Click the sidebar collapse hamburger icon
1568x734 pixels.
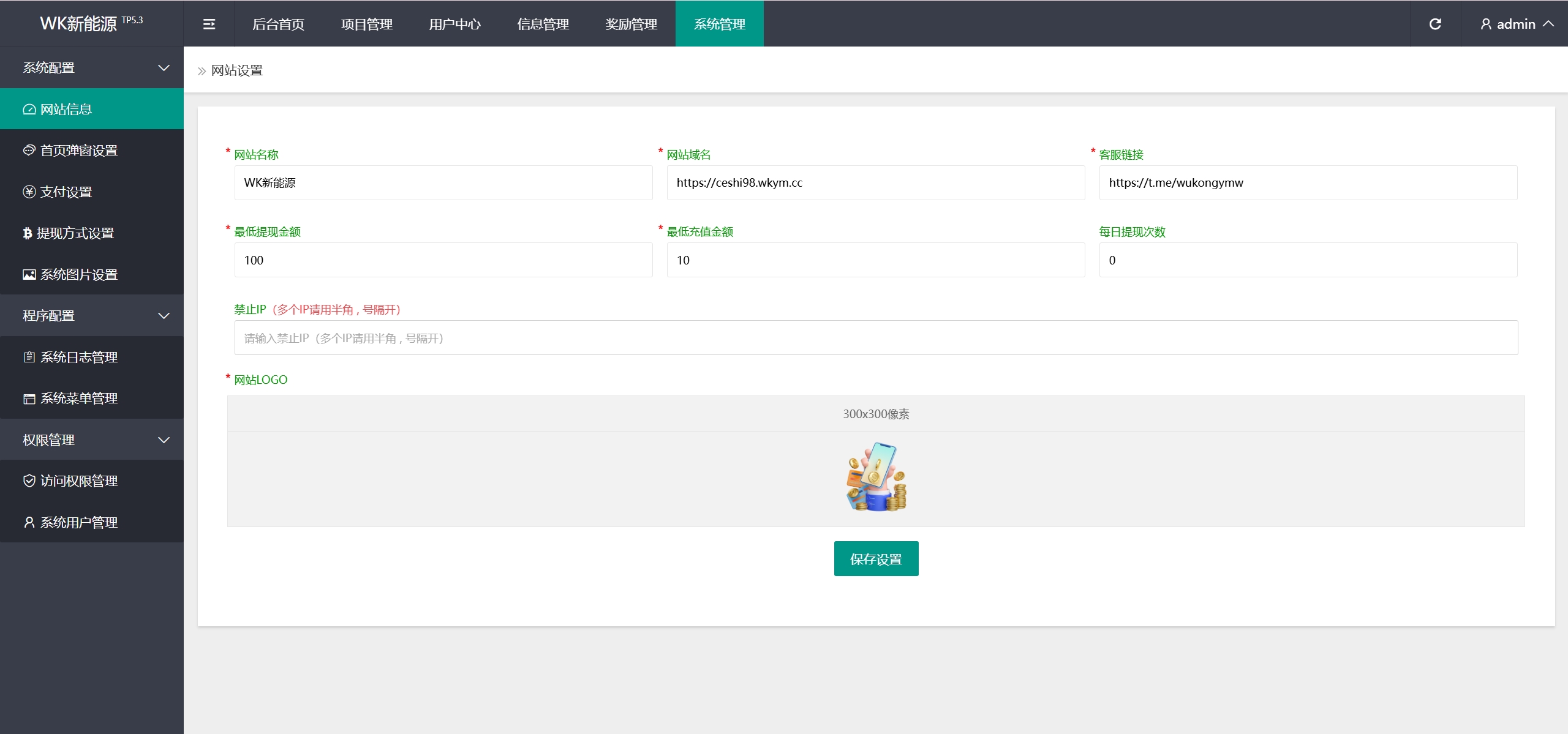[209, 24]
